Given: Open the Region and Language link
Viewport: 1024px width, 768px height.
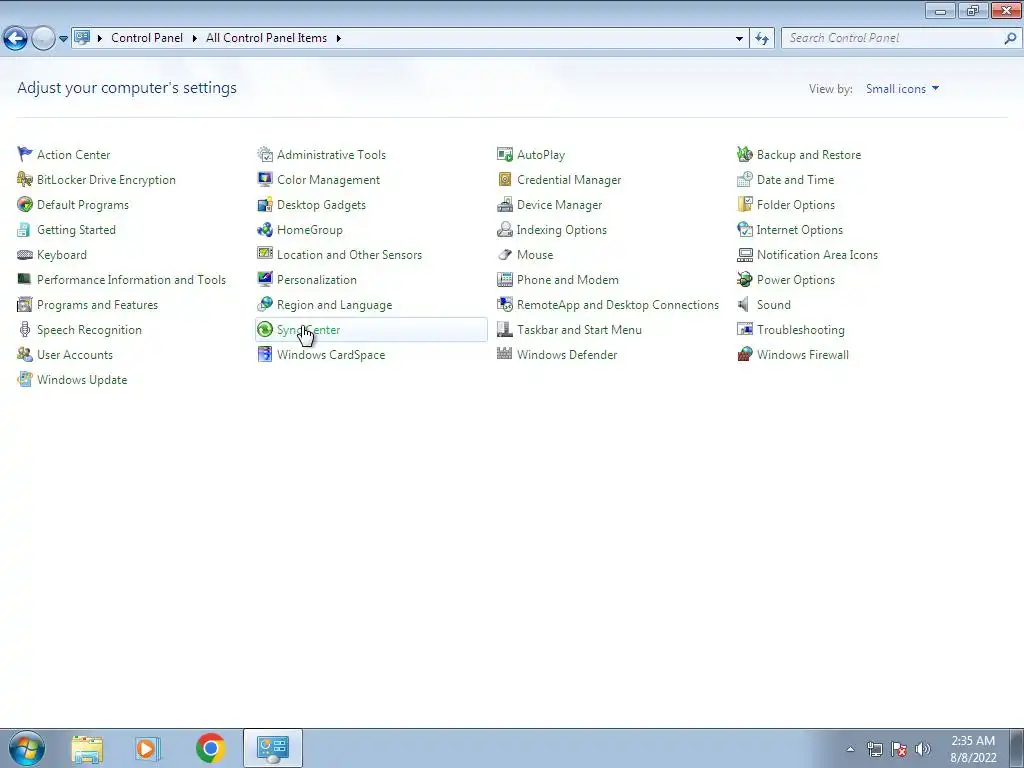Looking at the screenshot, I should [x=334, y=304].
